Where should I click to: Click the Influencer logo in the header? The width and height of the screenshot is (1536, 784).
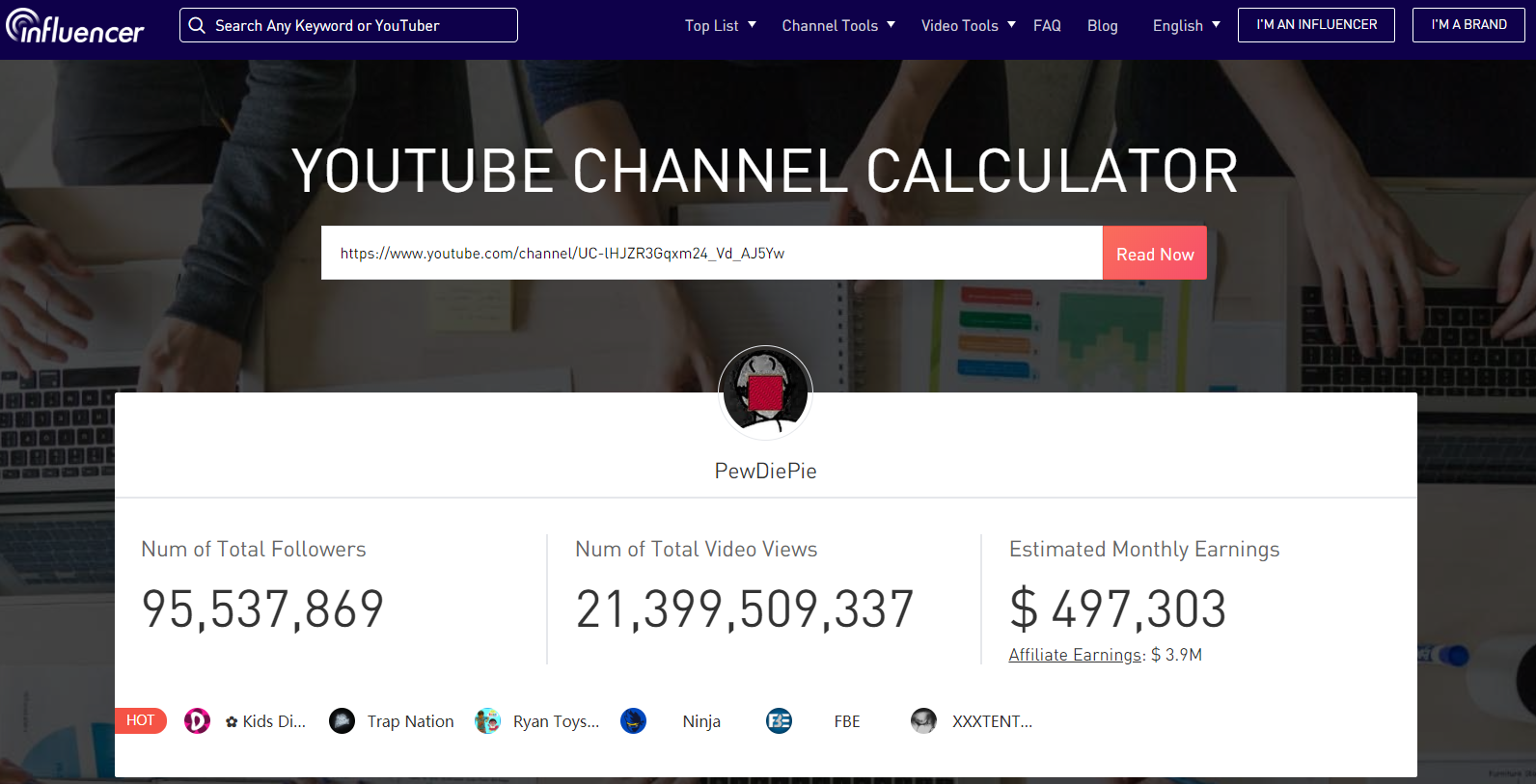click(x=75, y=26)
